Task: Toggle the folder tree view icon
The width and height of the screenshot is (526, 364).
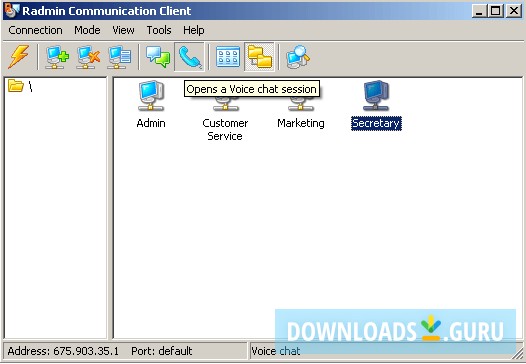Action: point(259,57)
